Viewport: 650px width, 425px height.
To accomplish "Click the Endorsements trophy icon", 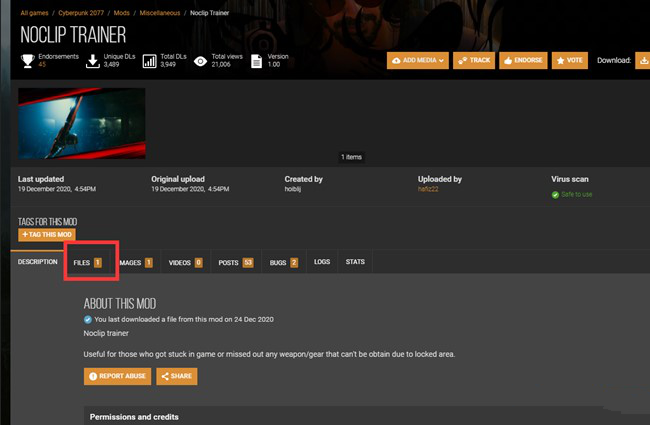I will click(26, 60).
